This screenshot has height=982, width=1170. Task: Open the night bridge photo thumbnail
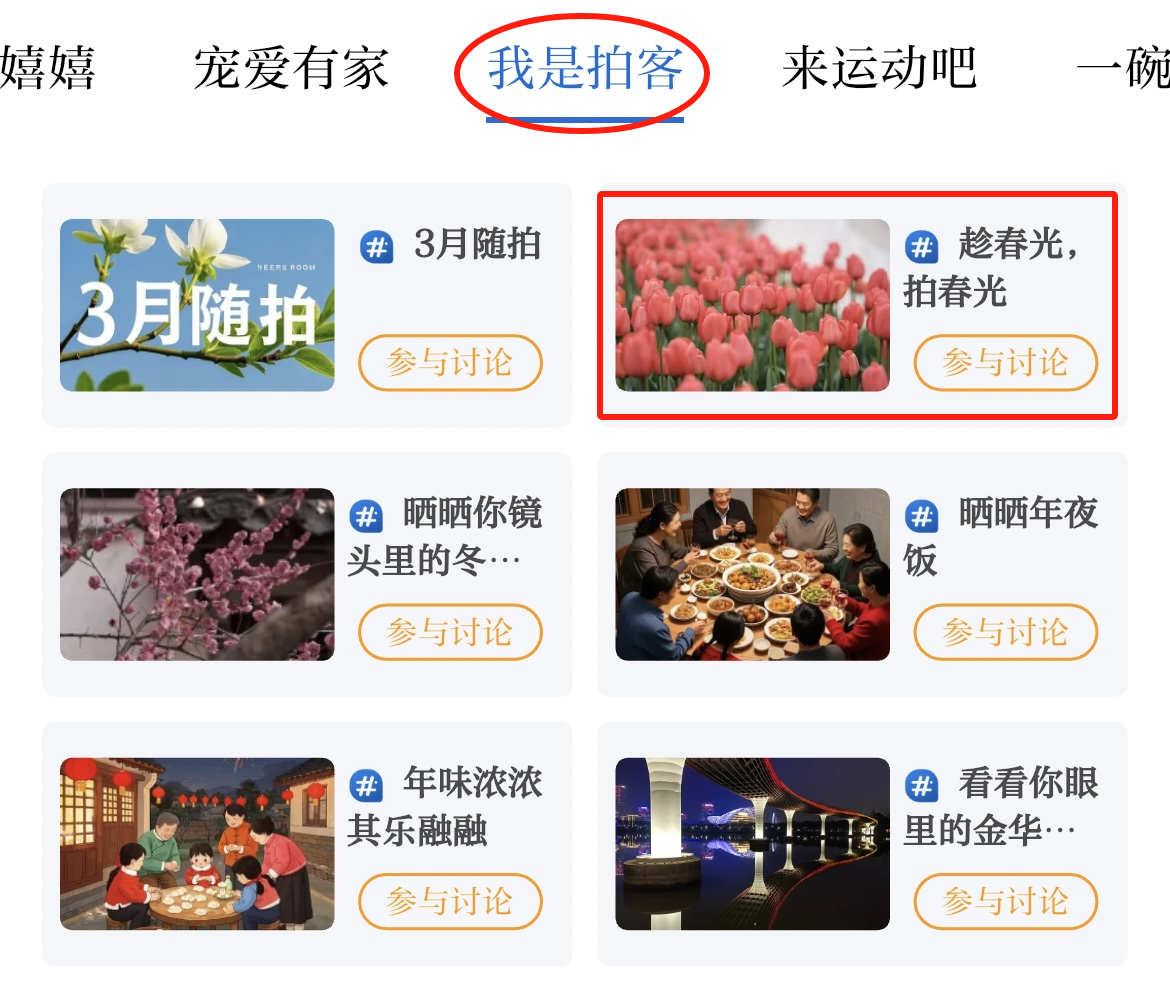[x=752, y=844]
